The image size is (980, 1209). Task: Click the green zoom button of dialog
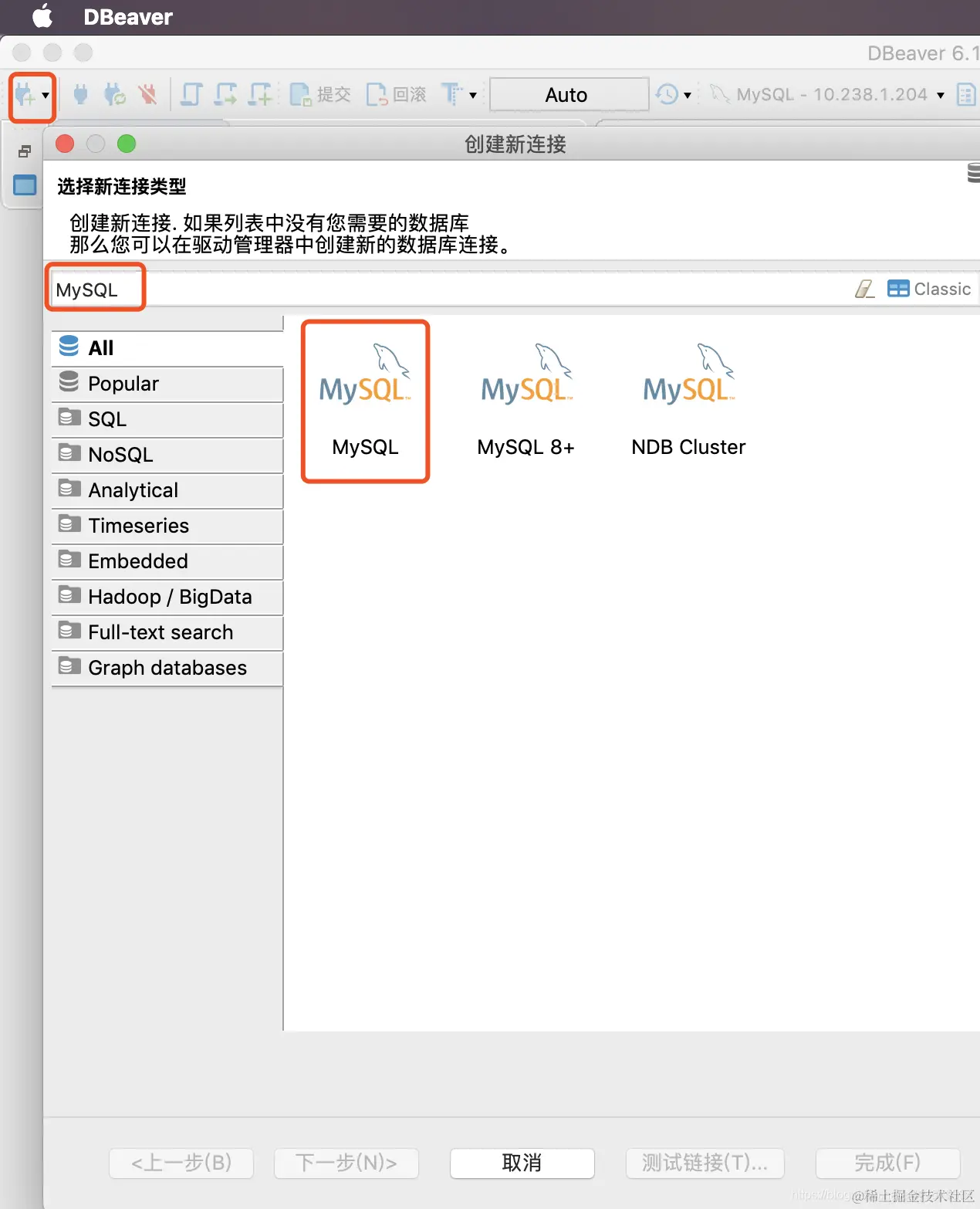coord(127,144)
